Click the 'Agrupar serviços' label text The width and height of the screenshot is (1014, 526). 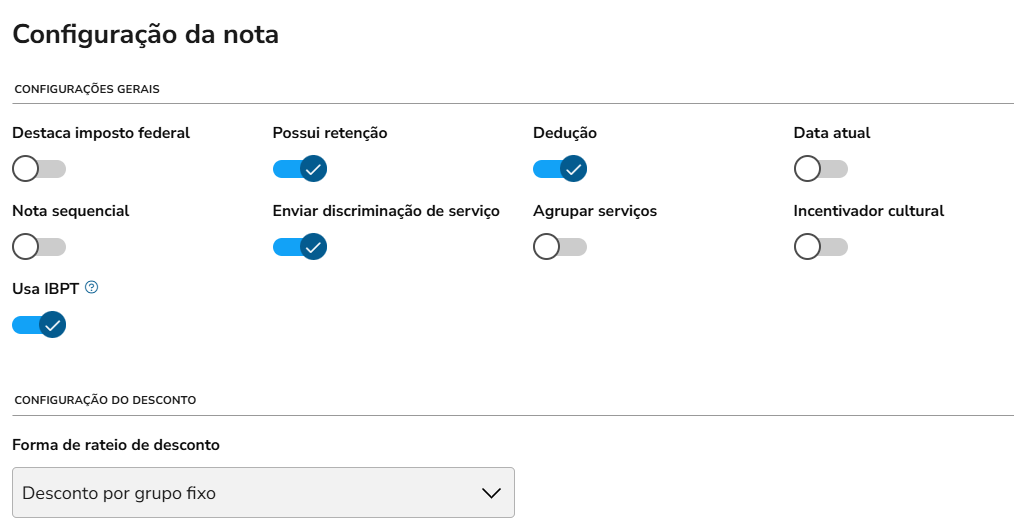tap(595, 211)
